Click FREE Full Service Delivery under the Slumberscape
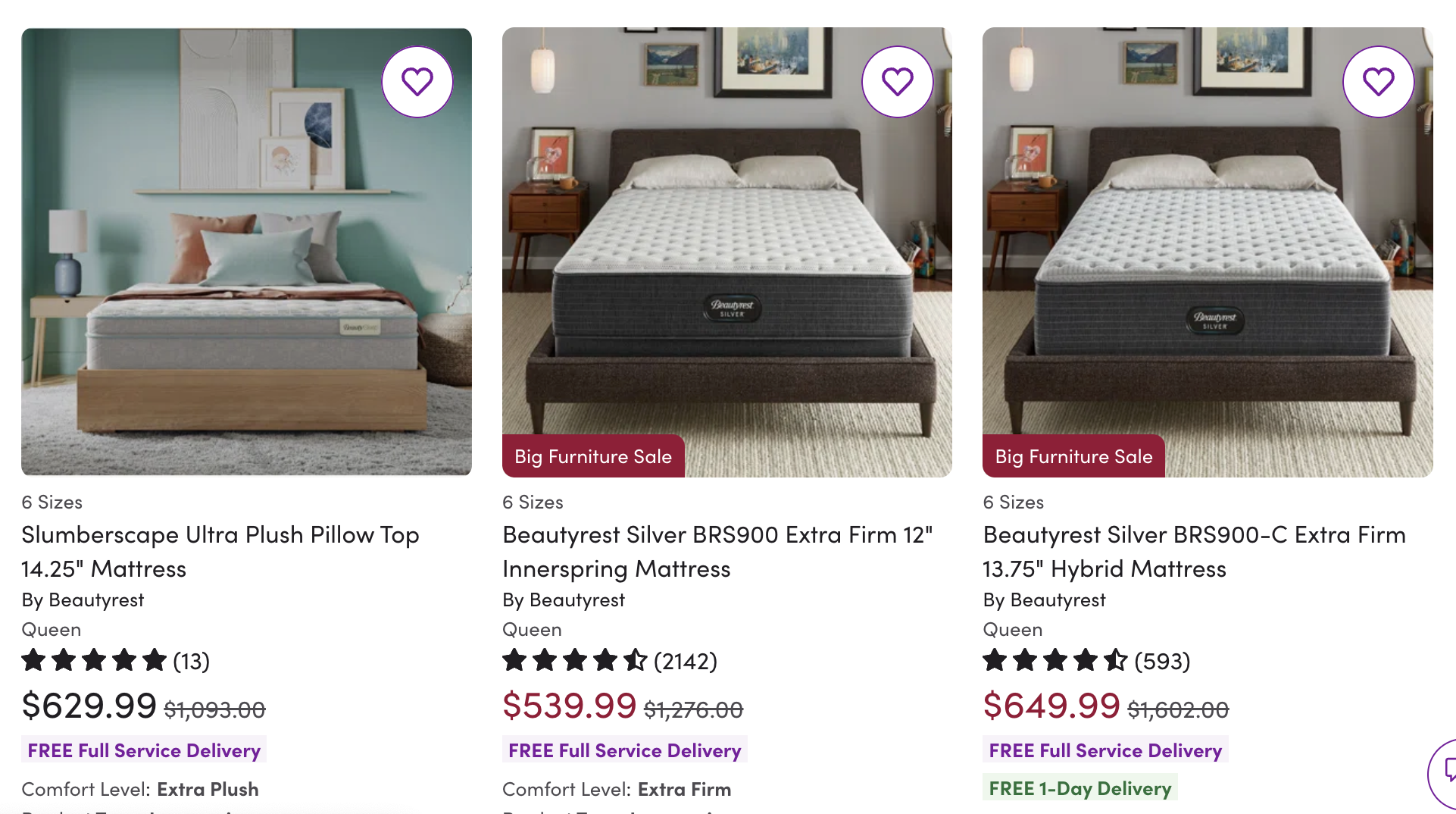This screenshot has width=1456, height=814. (143, 750)
